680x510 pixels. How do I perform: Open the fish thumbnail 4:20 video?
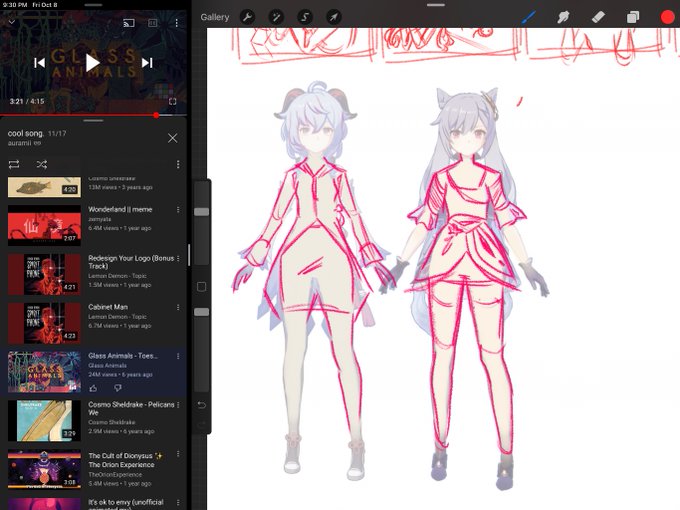(44, 187)
